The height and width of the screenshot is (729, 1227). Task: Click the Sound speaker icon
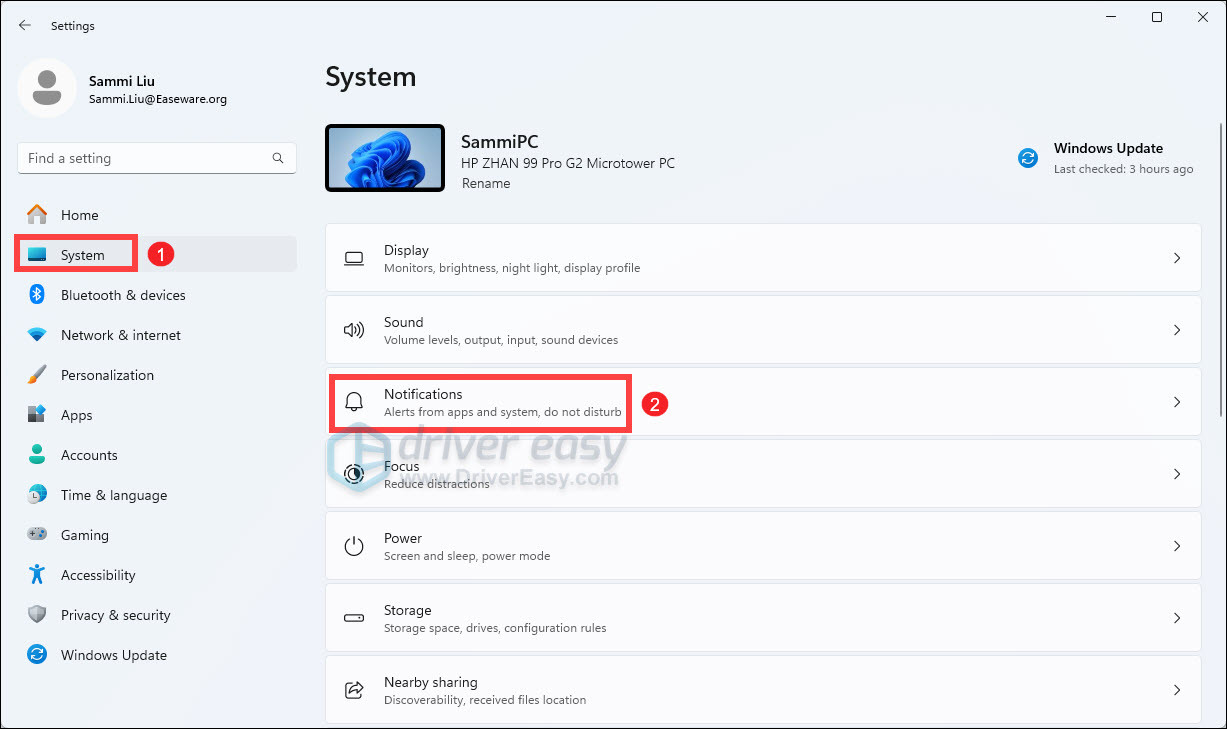point(354,329)
